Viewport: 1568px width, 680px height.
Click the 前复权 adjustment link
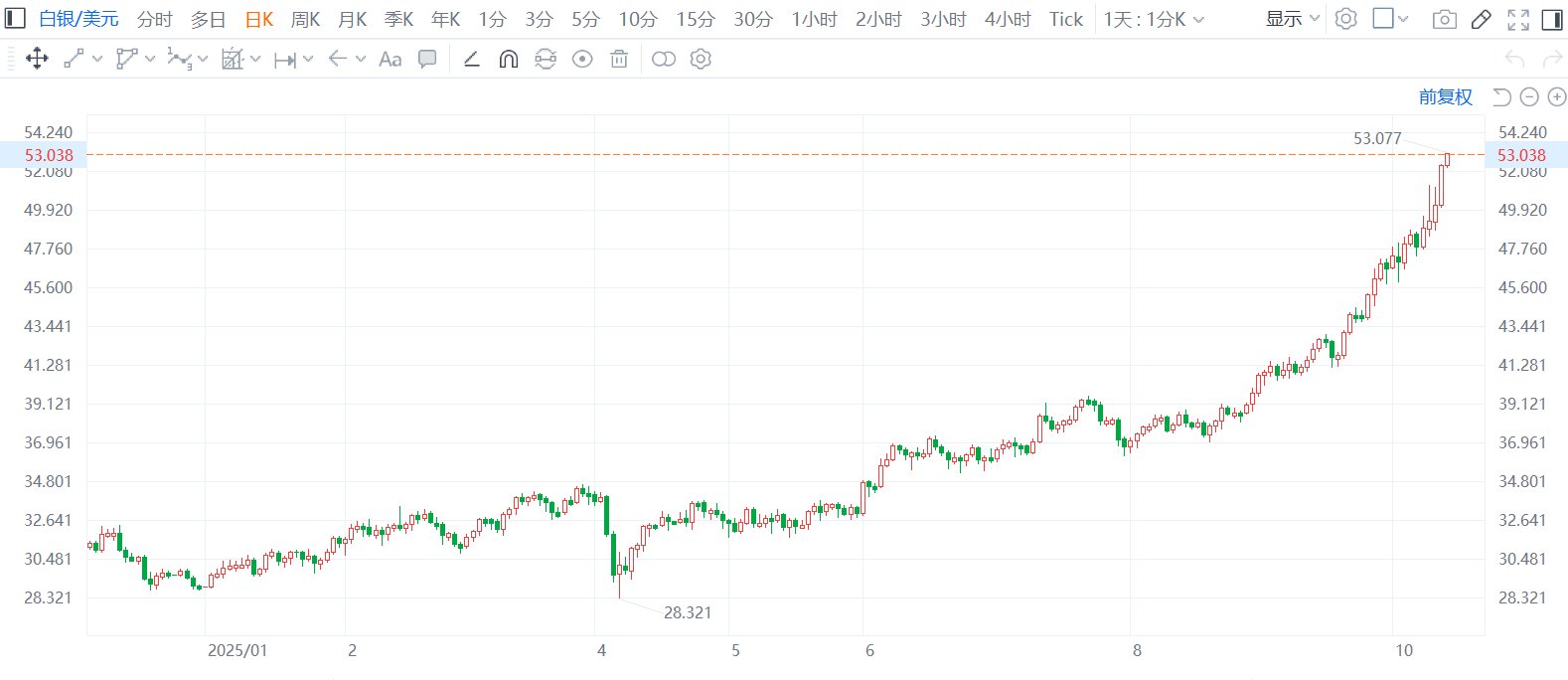(1445, 96)
